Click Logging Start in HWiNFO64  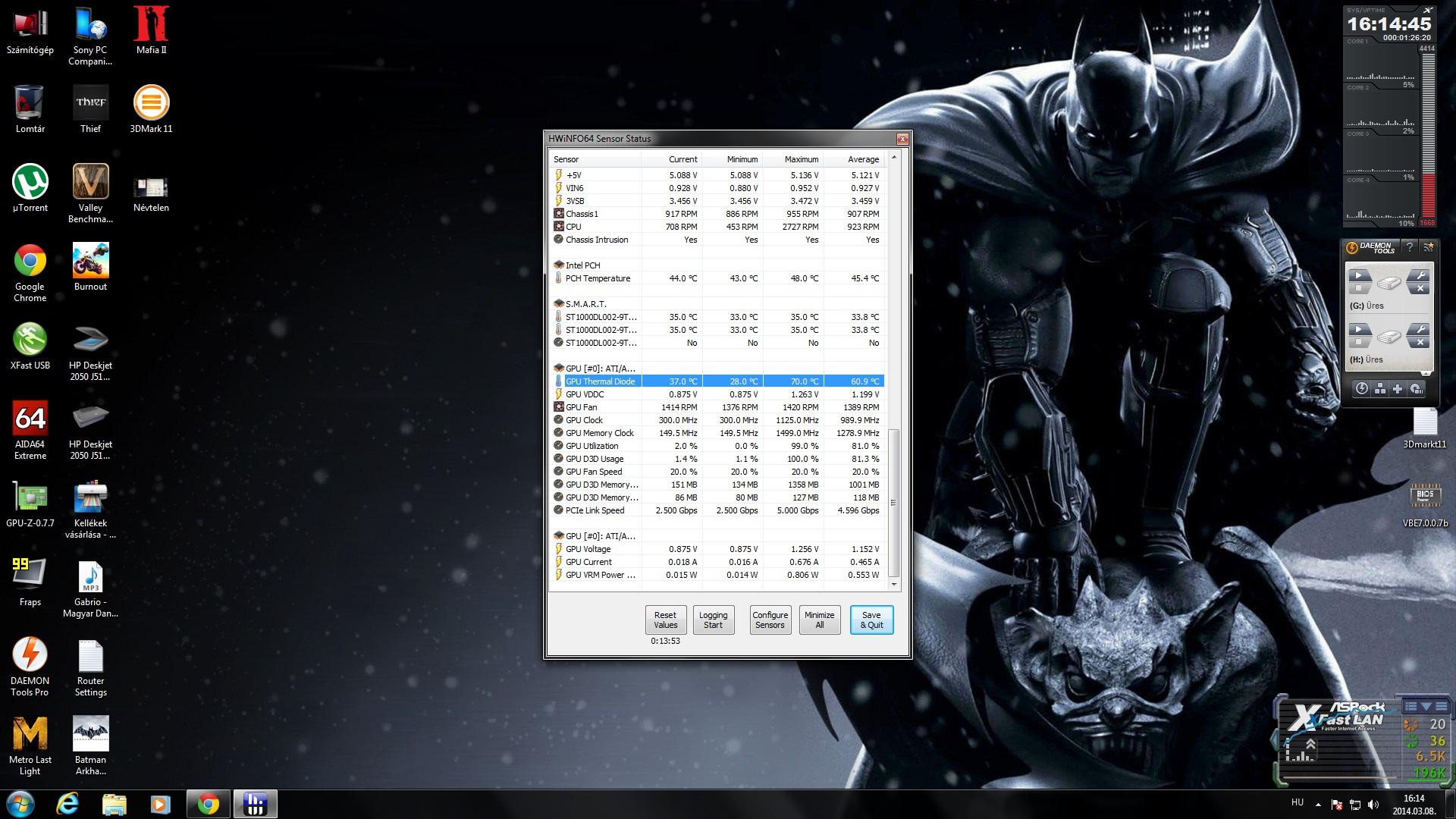point(713,620)
